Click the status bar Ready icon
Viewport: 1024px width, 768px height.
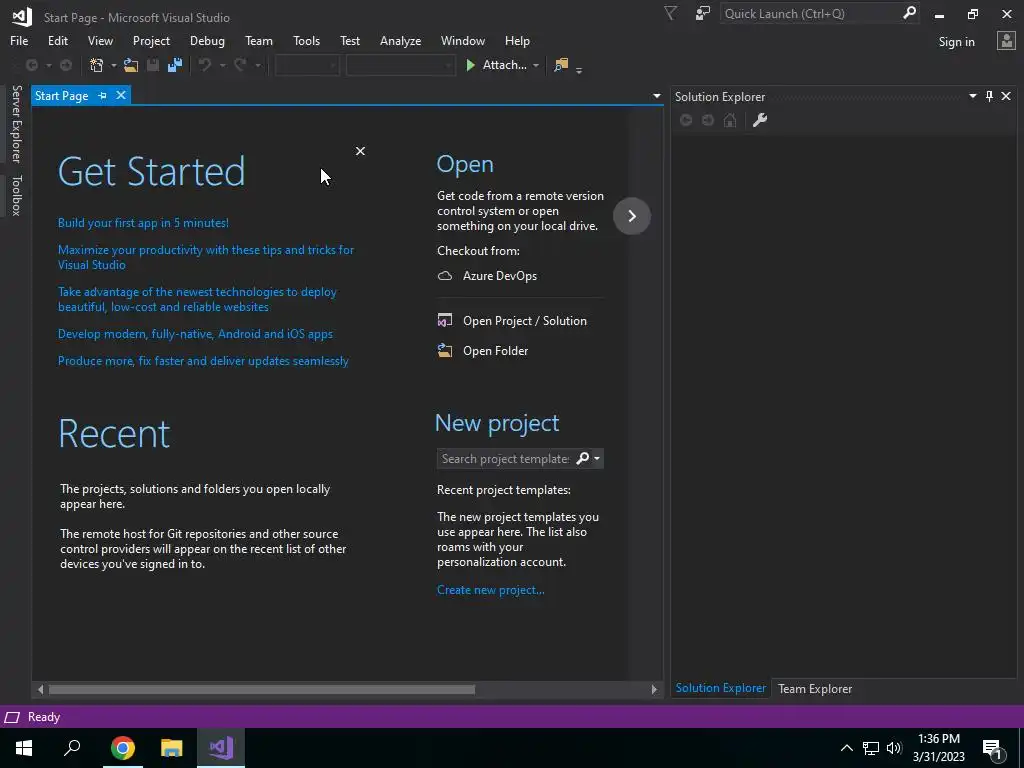click(x=12, y=717)
